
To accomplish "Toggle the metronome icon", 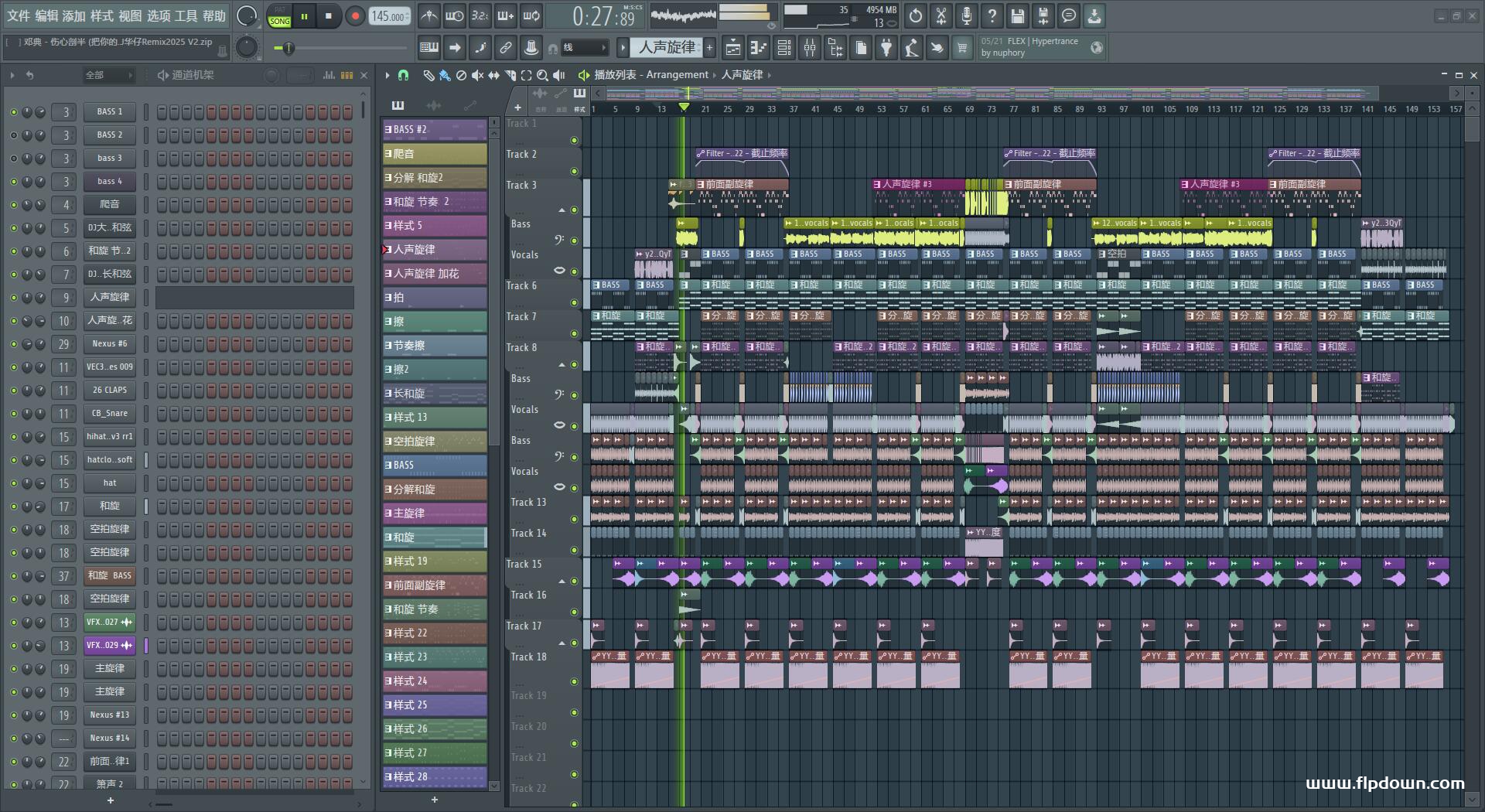I will (429, 15).
